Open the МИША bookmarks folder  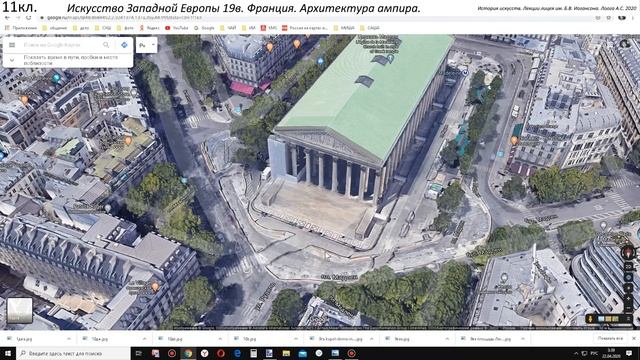pyautogui.click(x=344, y=28)
